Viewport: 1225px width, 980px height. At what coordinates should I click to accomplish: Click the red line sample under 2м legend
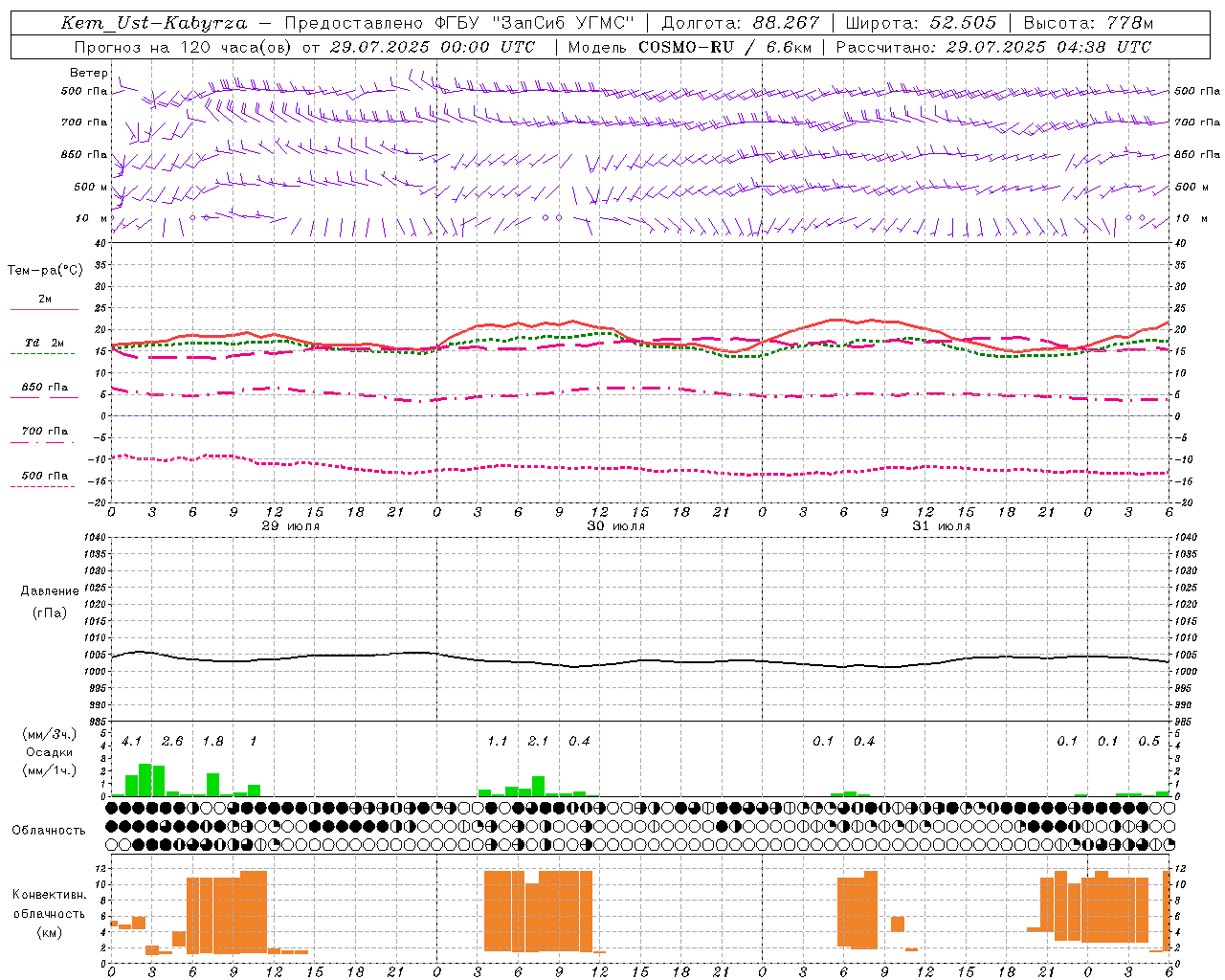[x=45, y=309]
